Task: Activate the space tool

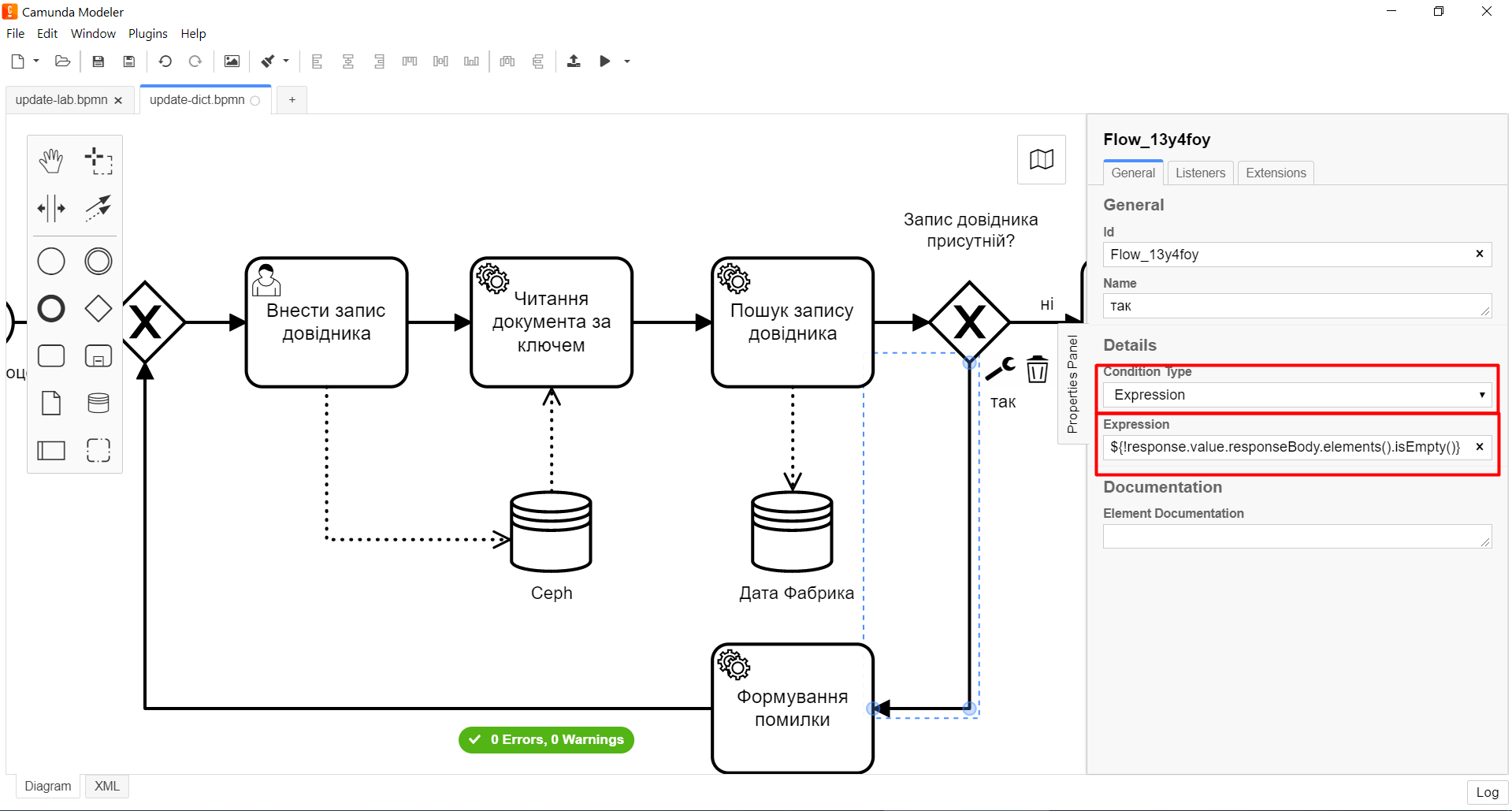Action: click(51, 209)
